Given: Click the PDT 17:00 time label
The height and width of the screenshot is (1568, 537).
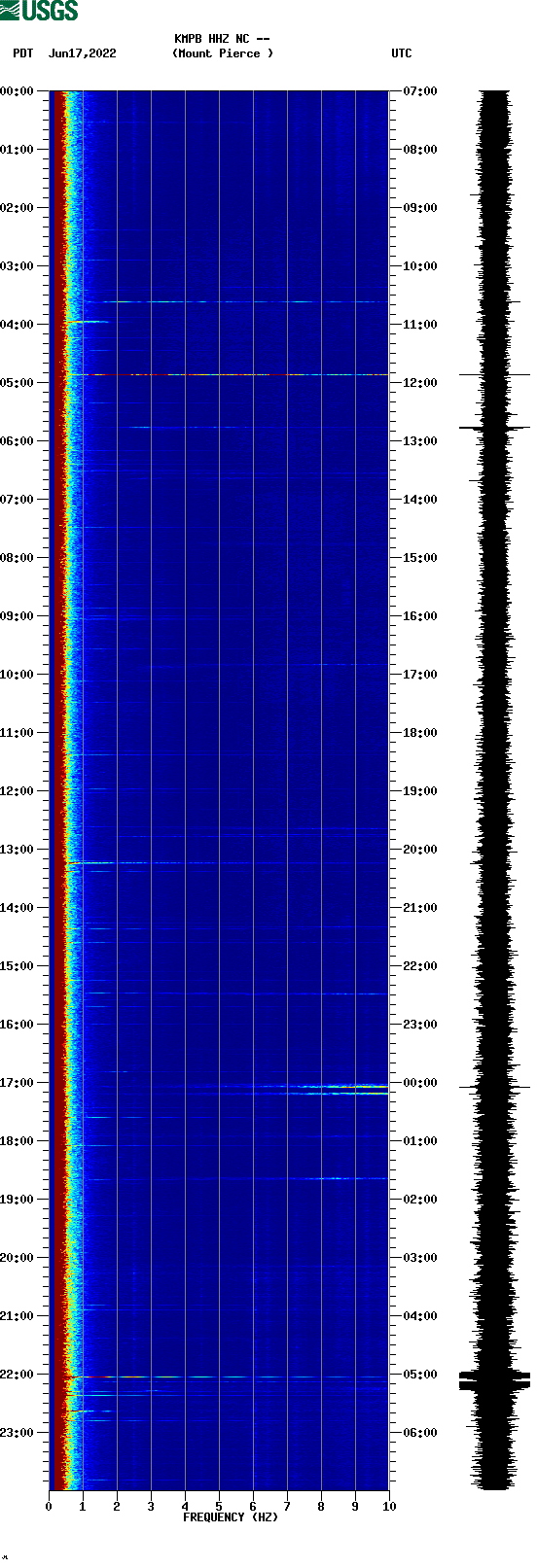Looking at the screenshot, I should pos(18,1083).
